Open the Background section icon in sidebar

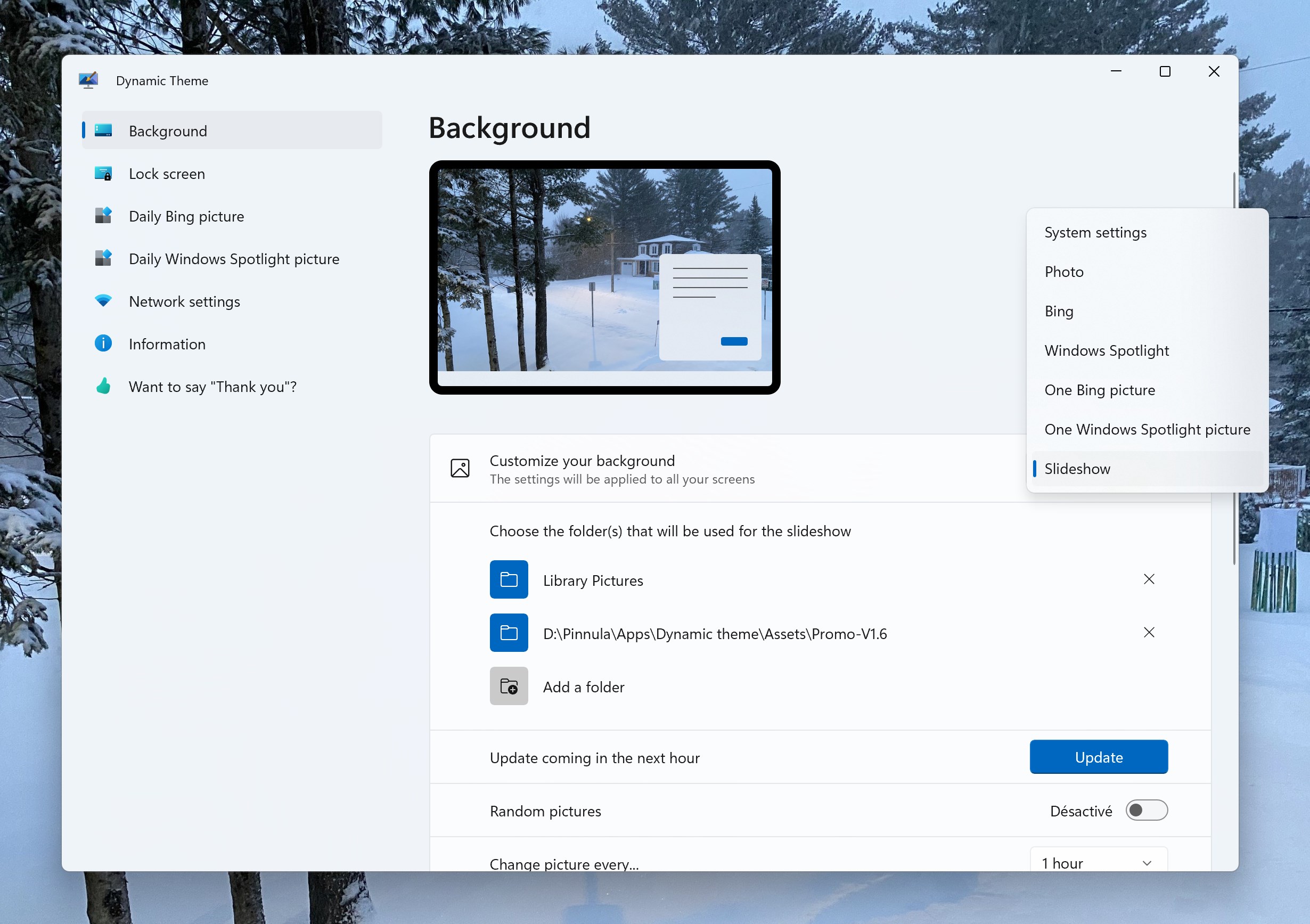click(103, 130)
